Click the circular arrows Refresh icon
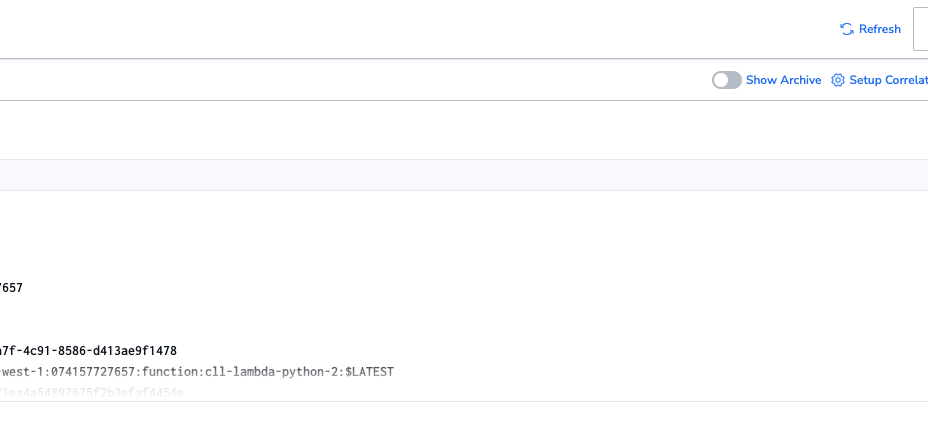The width and height of the screenshot is (928, 422). click(847, 29)
